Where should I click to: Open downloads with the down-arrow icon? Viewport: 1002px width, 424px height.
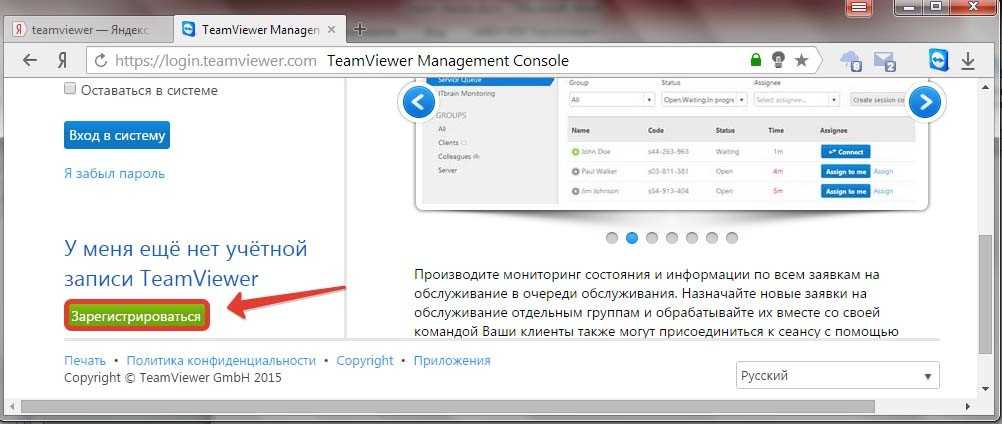[968, 61]
